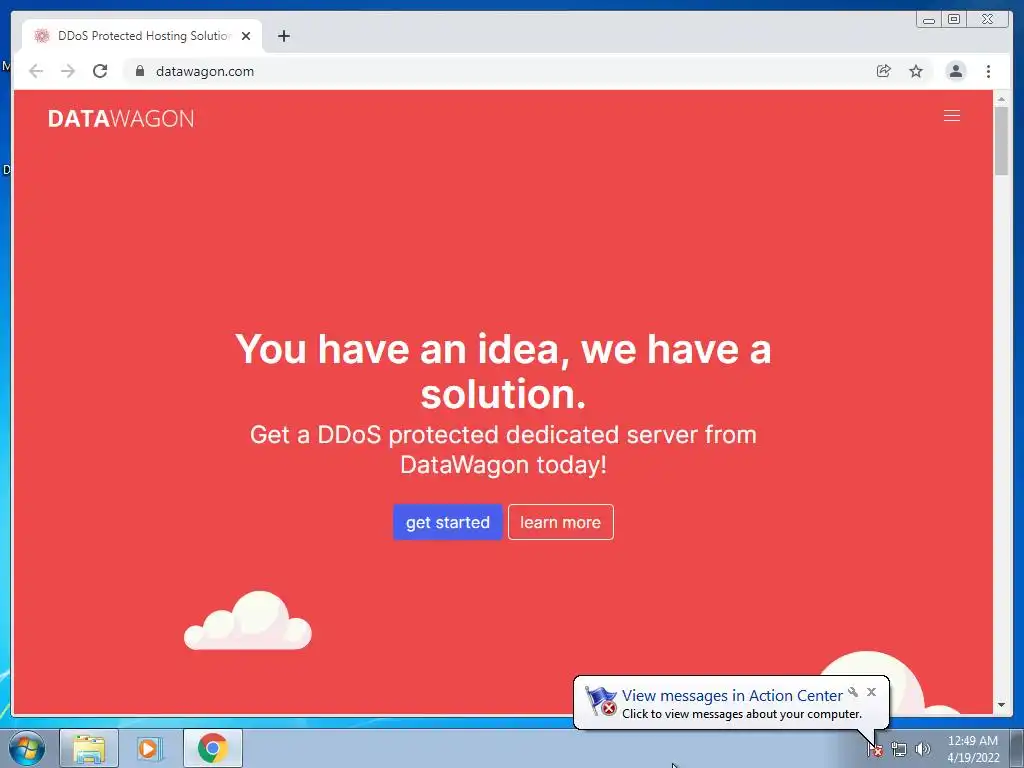Reload the datawagon.com page

pos(100,71)
